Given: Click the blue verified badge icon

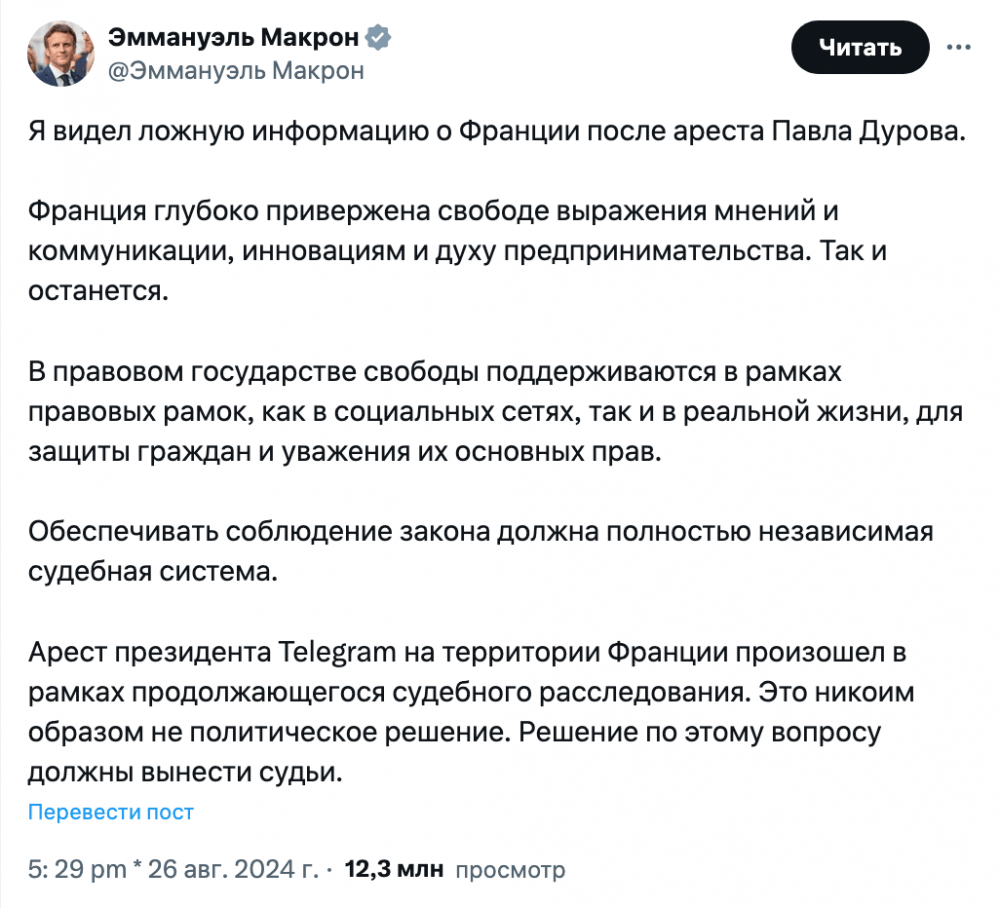Looking at the screenshot, I should click(x=378, y=38).
